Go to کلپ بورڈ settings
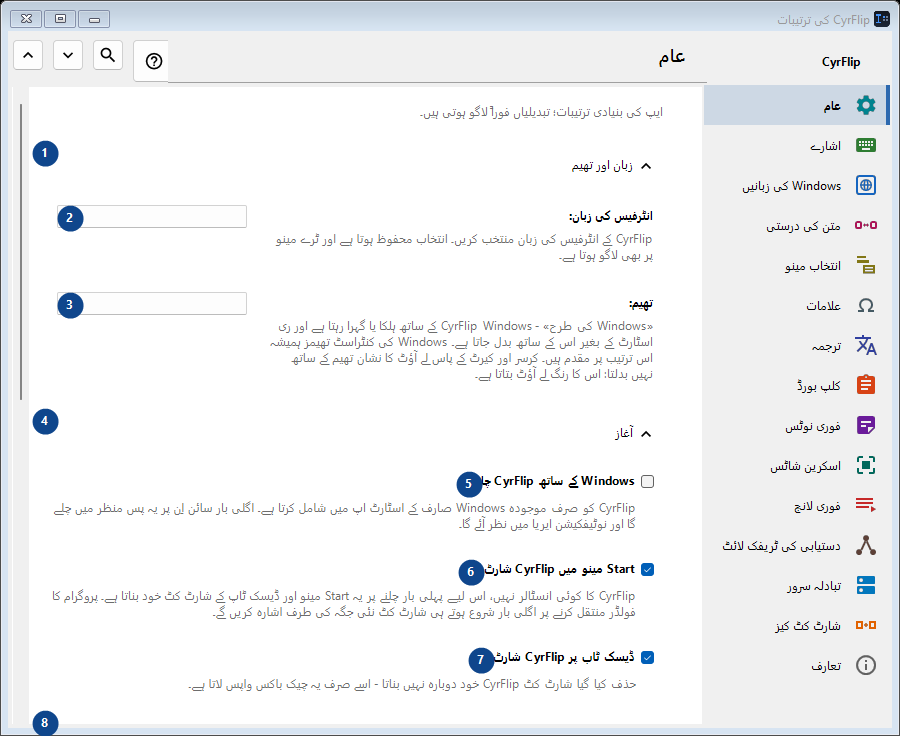Screen dimensions: 900x736 [x=797, y=385]
